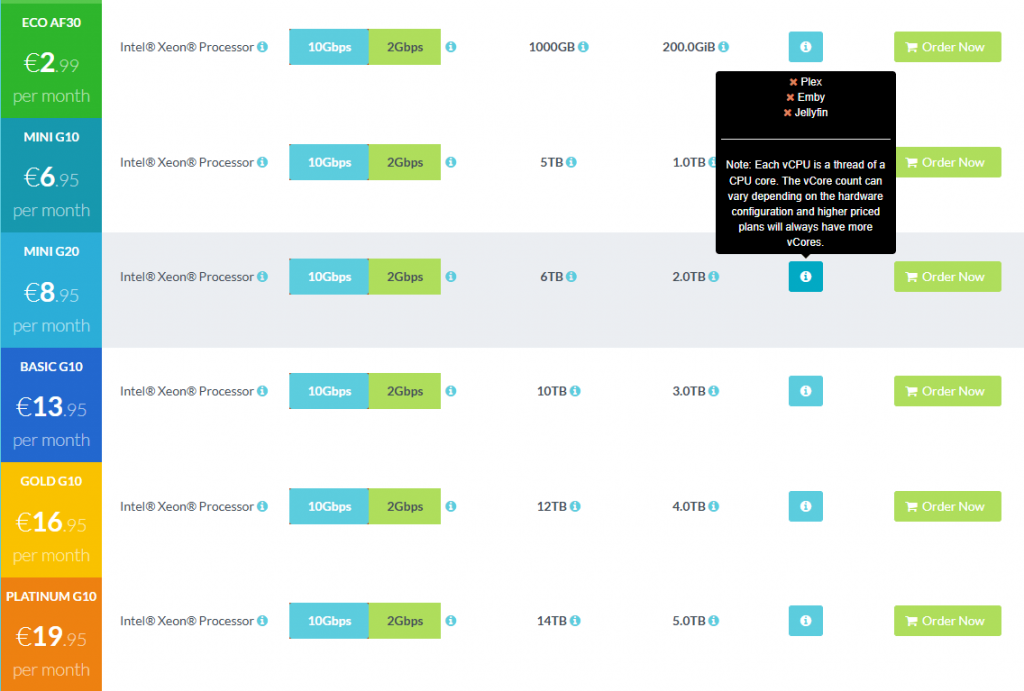Click the Emby entry in the tooltip
Image resolution: width=1024 pixels, height=691 pixels.
click(805, 97)
